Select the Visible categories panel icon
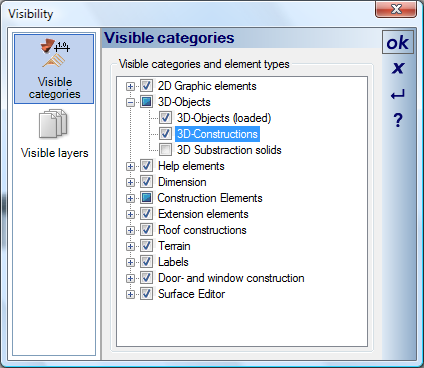Viewport: 424px width, 368px height. [54, 69]
